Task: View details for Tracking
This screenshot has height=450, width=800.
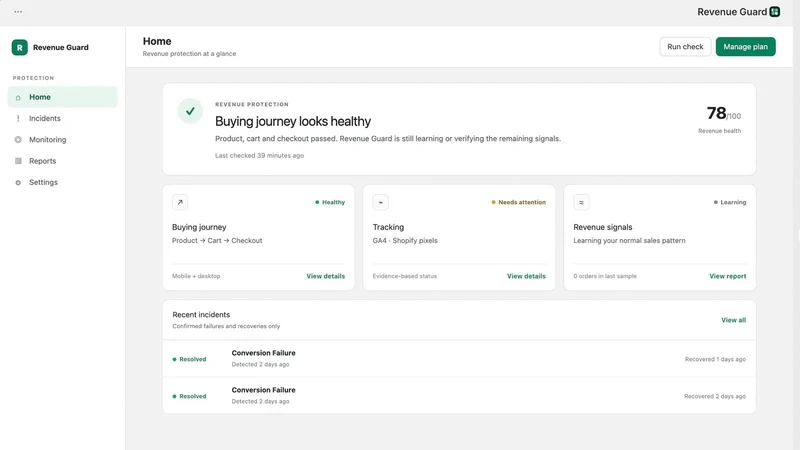Action: coord(526,276)
